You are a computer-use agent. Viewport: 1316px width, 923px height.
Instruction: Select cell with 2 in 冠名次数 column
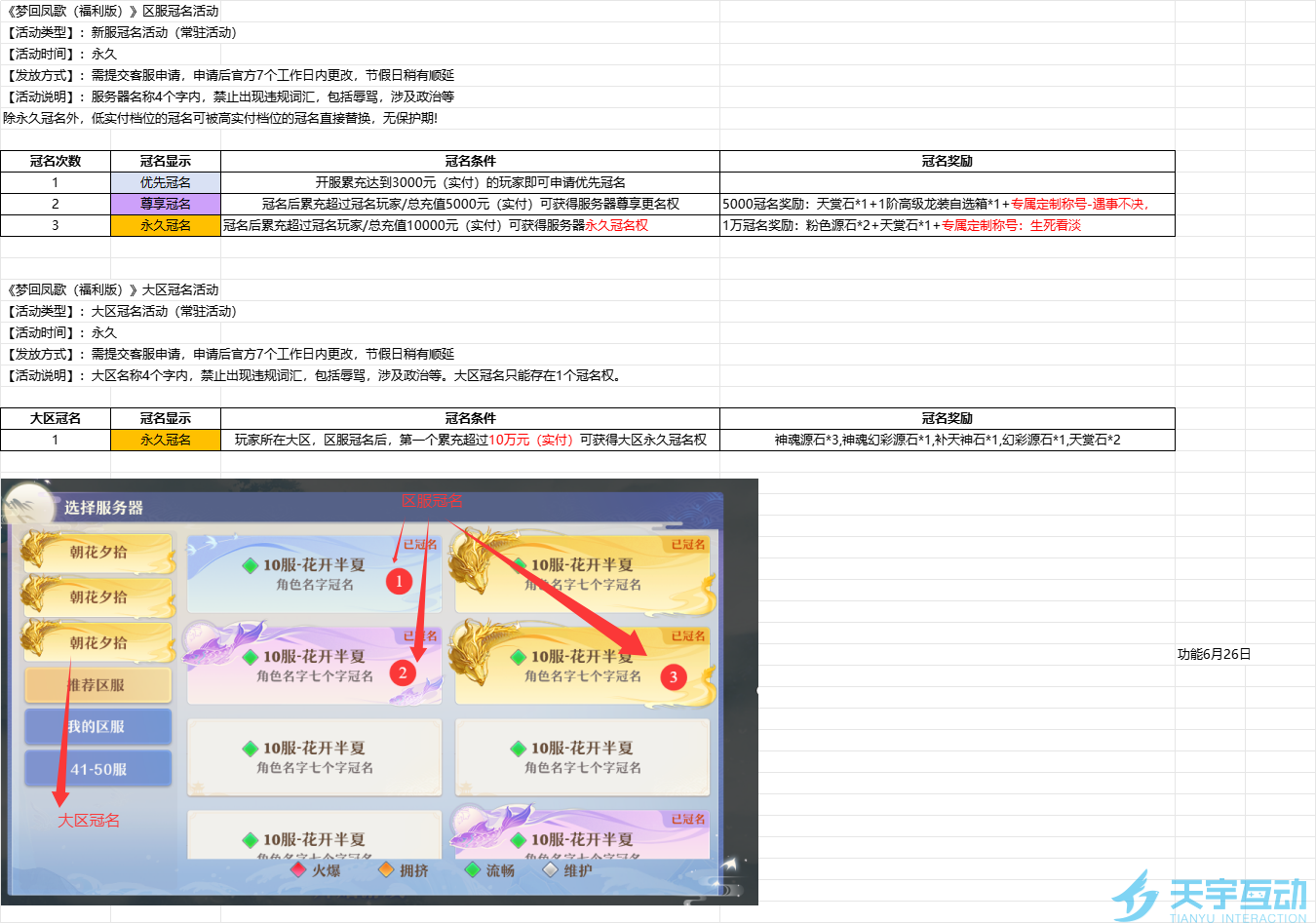[56, 204]
